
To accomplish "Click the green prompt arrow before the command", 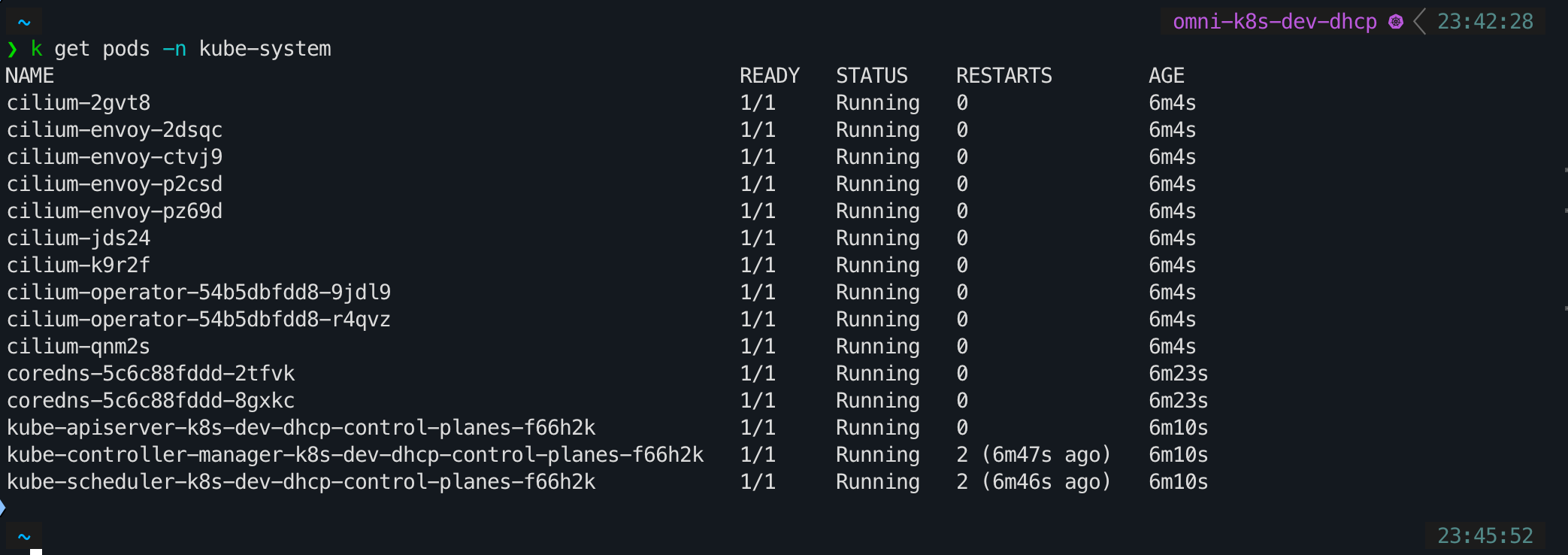I will [x=12, y=50].
